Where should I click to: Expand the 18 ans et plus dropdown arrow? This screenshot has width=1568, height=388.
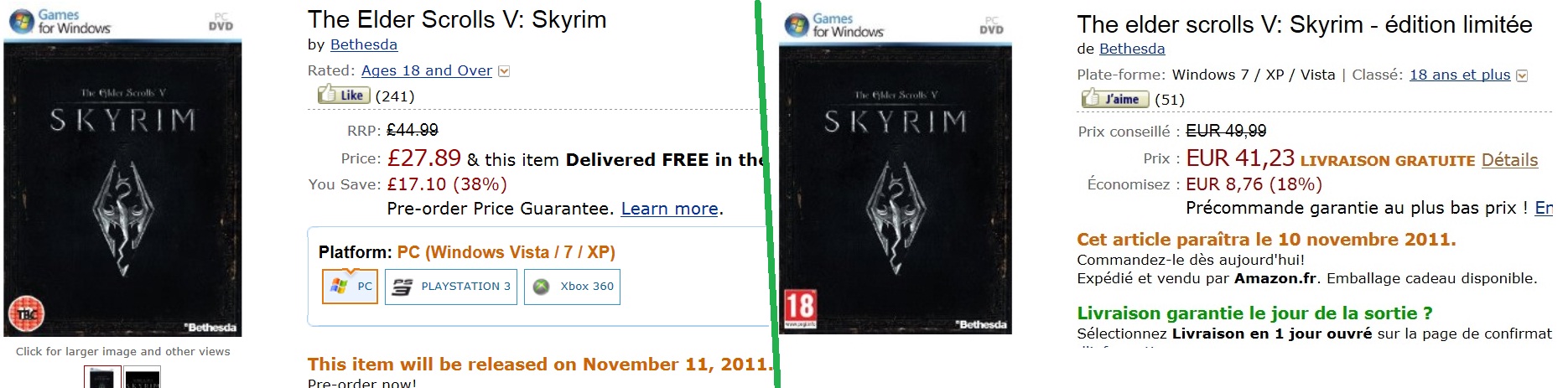1522,75
